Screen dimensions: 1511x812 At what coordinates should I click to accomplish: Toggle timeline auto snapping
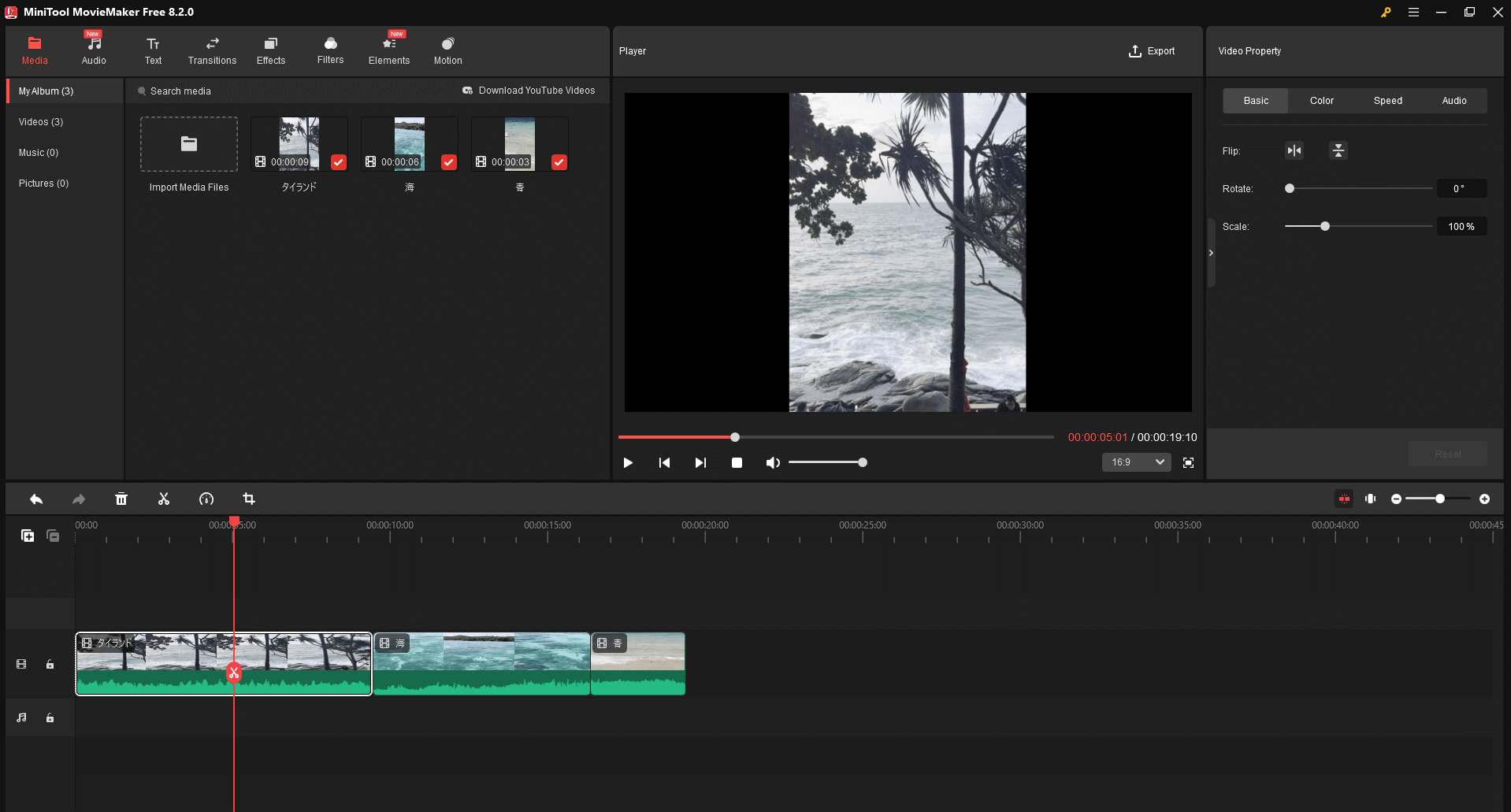[x=1344, y=499]
